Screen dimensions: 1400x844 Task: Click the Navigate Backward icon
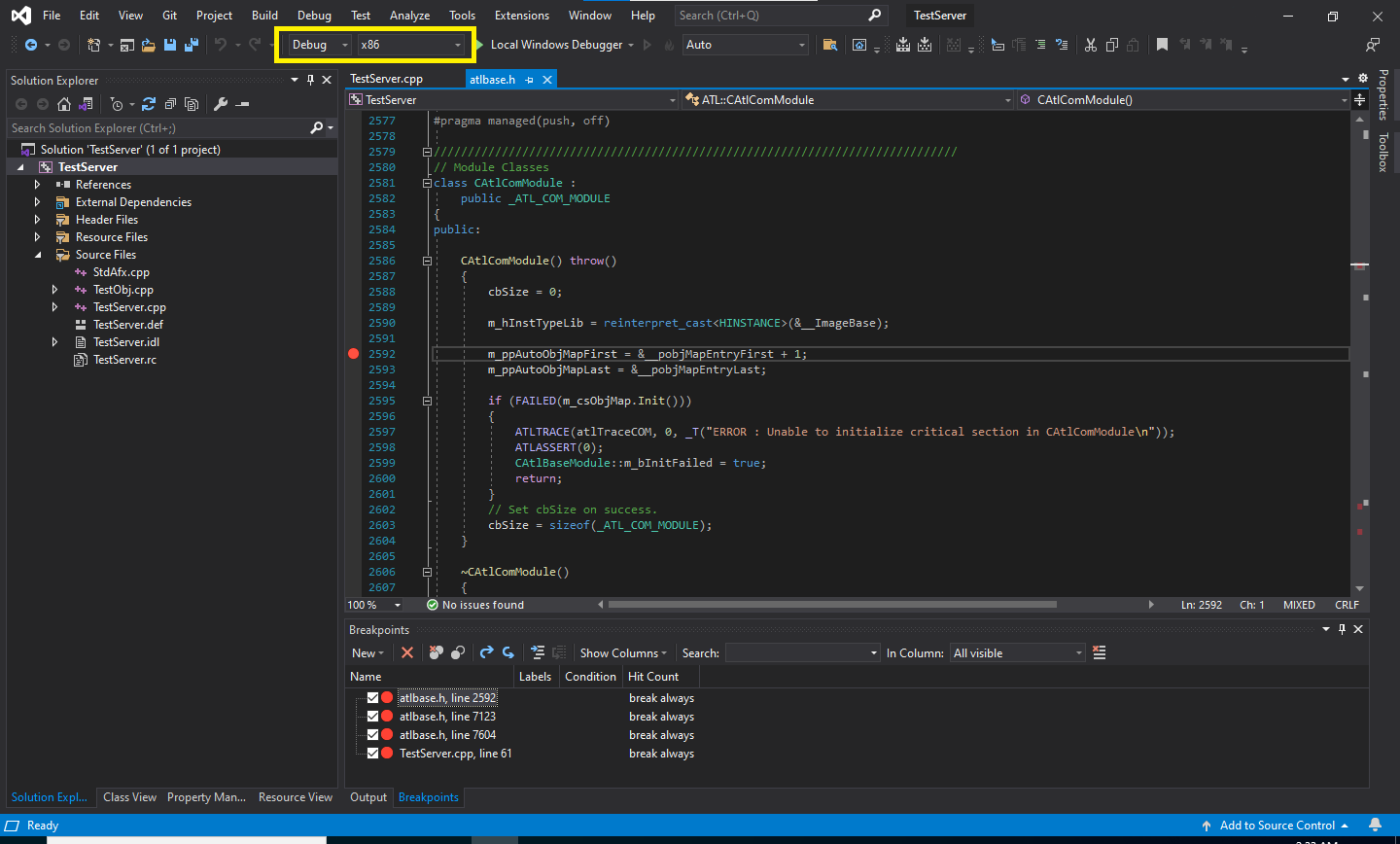click(31, 45)
